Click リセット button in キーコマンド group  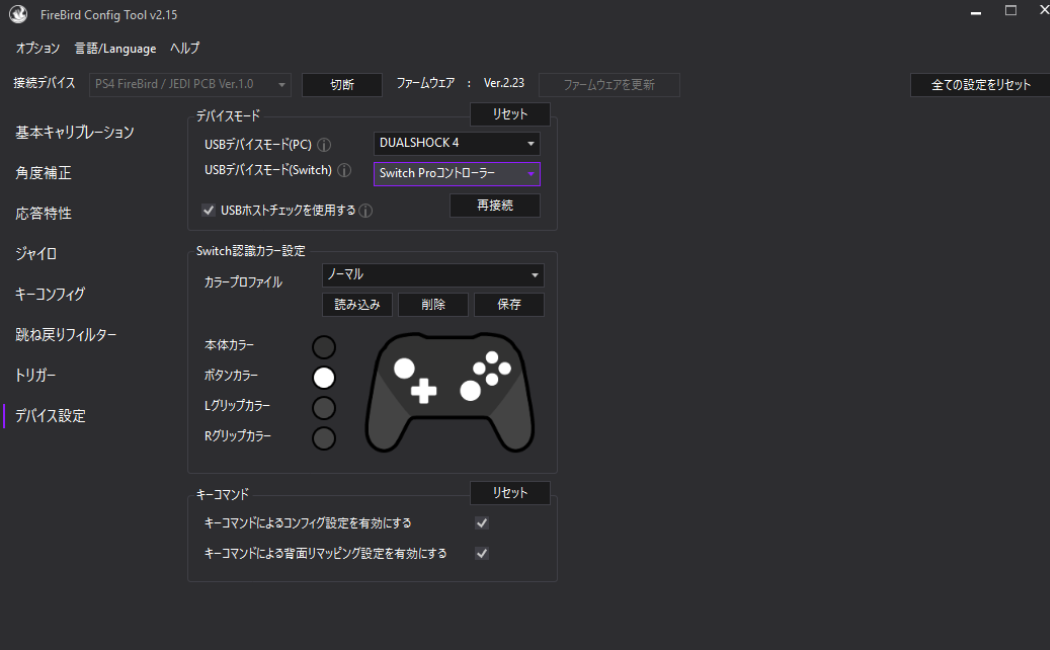(510, 493)
